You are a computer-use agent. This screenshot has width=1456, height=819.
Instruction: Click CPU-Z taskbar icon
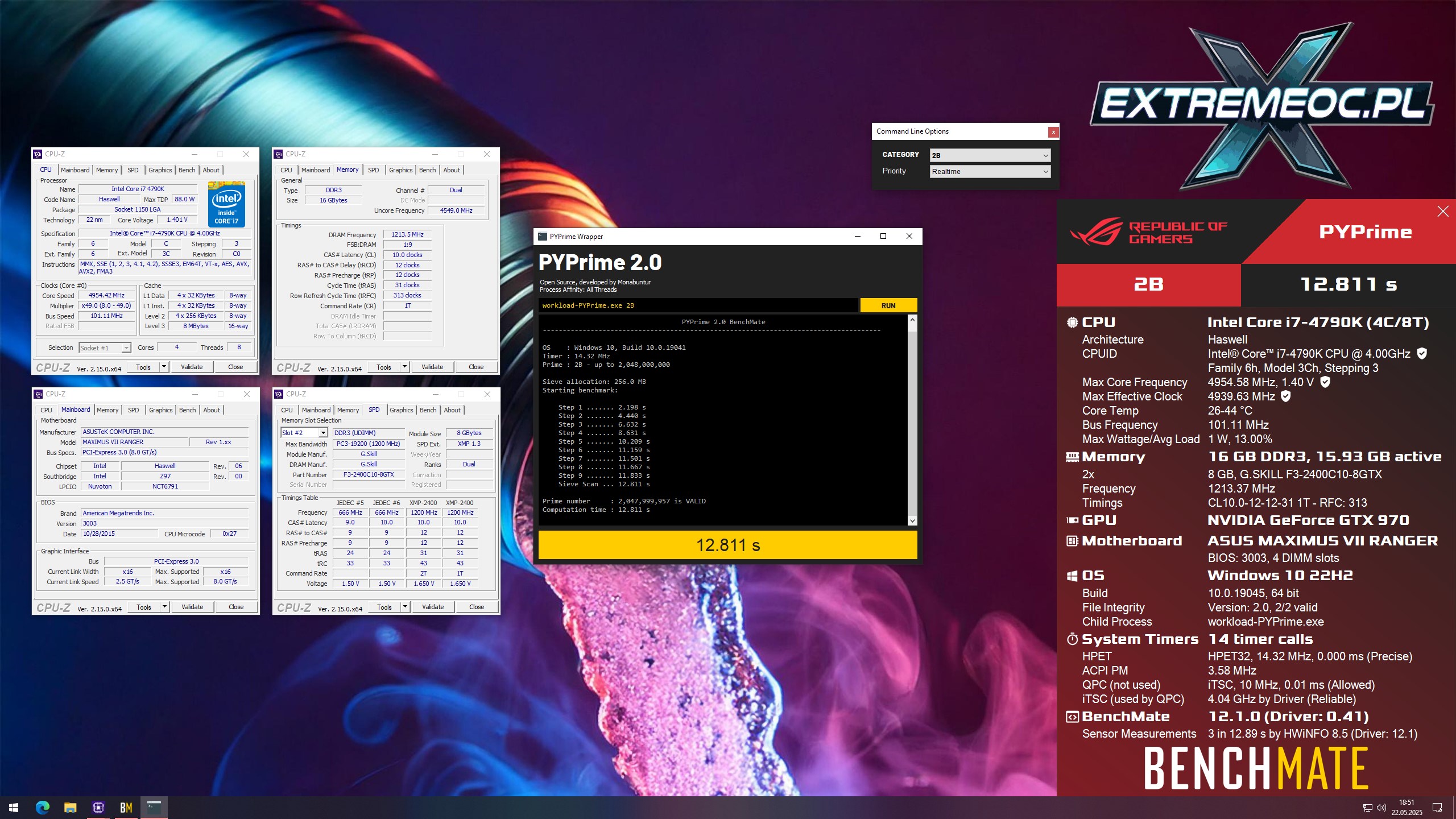click(x=98, y=807)
